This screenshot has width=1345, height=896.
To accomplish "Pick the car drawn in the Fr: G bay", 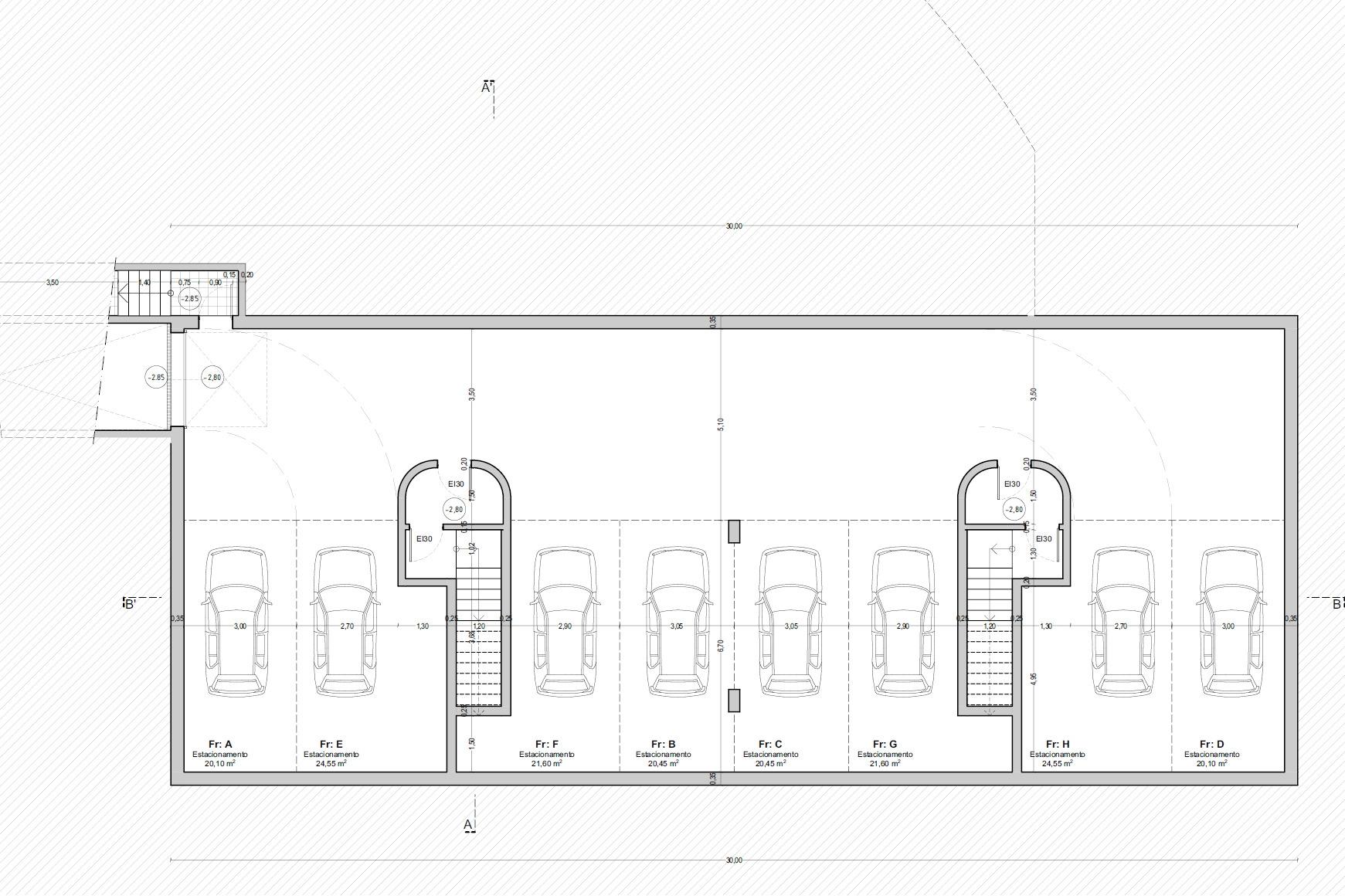I will [902, 622].
